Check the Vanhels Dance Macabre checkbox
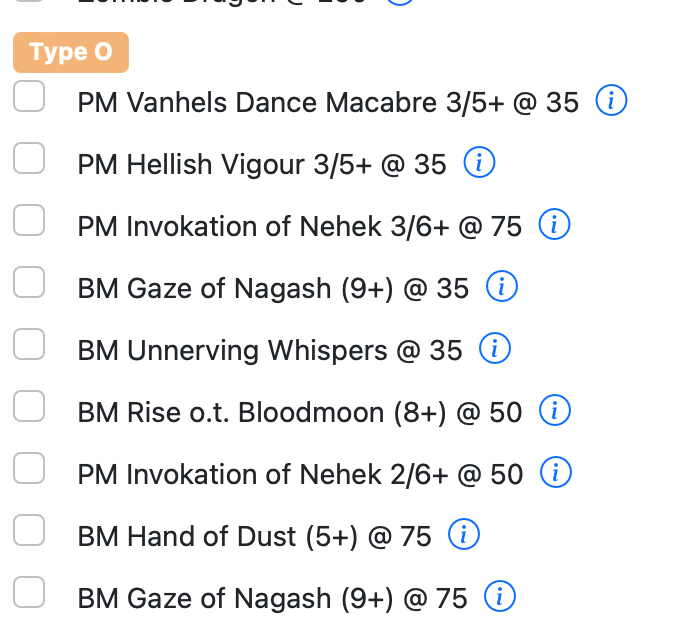This screenshot has height=638, width=690. (29, 97)
